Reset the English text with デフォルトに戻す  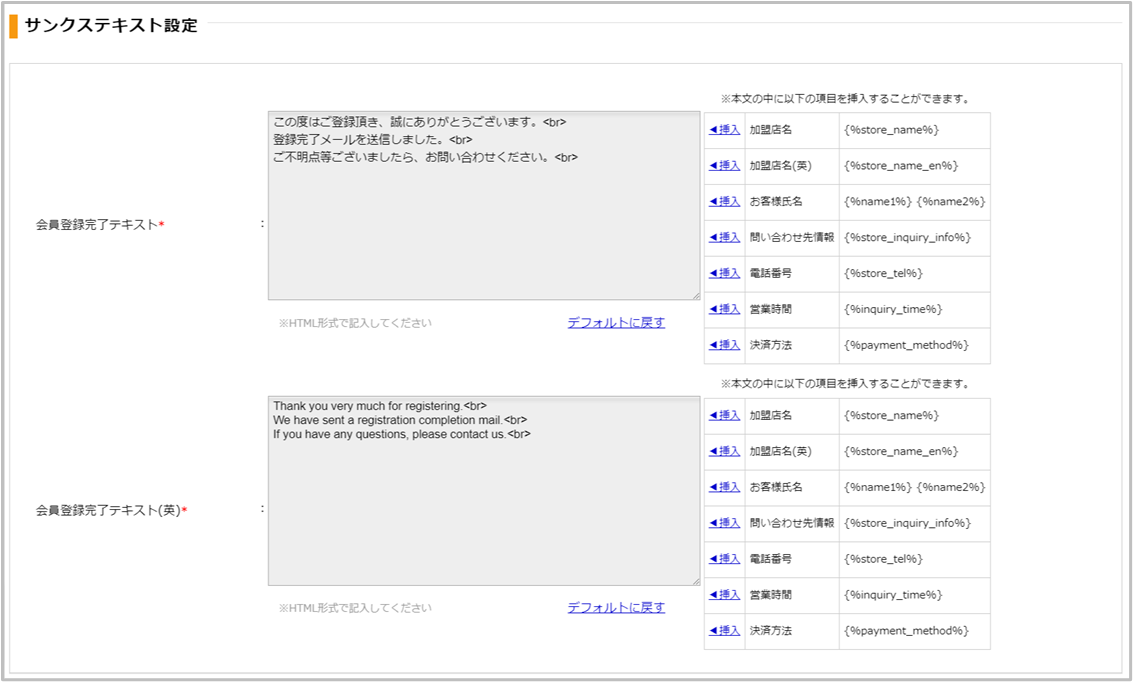click(616, 608)
